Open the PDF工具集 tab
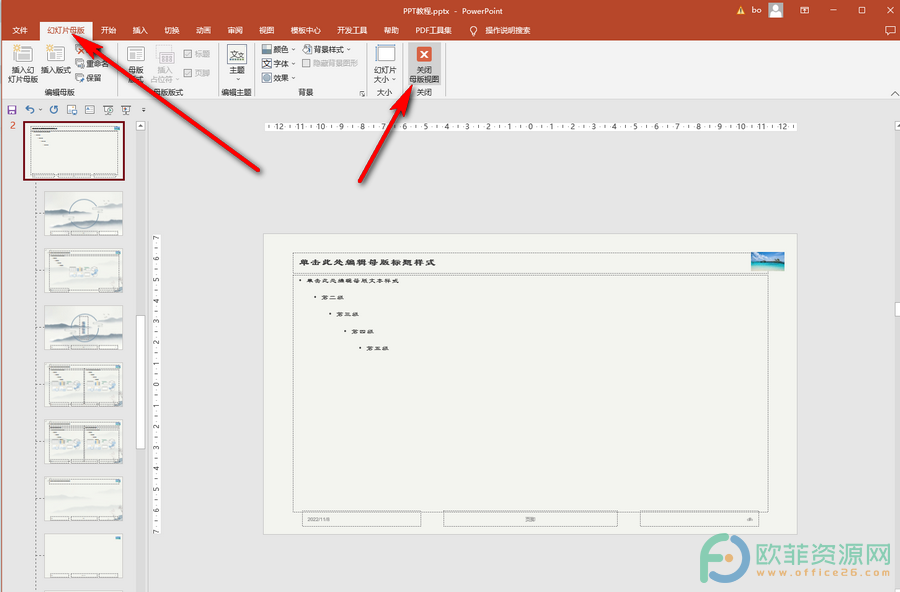The height and width of the screenshot is (592, 900). tap(433, 30)
